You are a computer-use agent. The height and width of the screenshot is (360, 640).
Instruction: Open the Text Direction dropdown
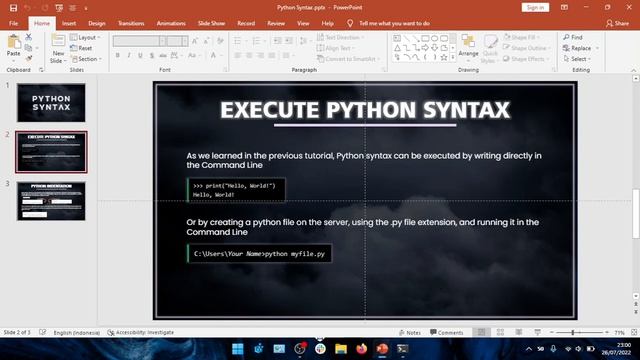(x=340, y=38)
